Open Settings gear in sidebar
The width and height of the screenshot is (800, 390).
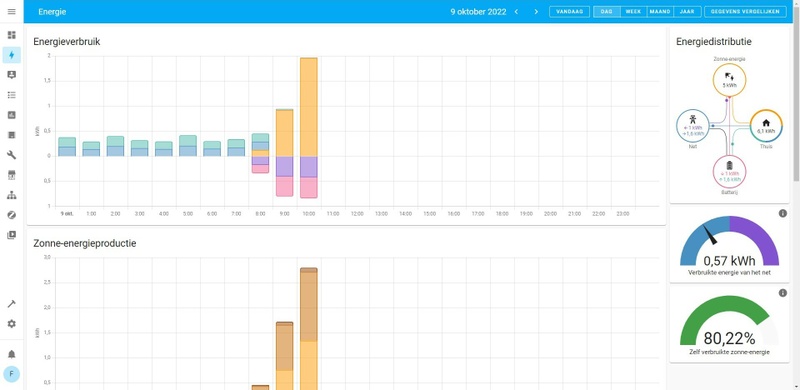tap(12, 324)
